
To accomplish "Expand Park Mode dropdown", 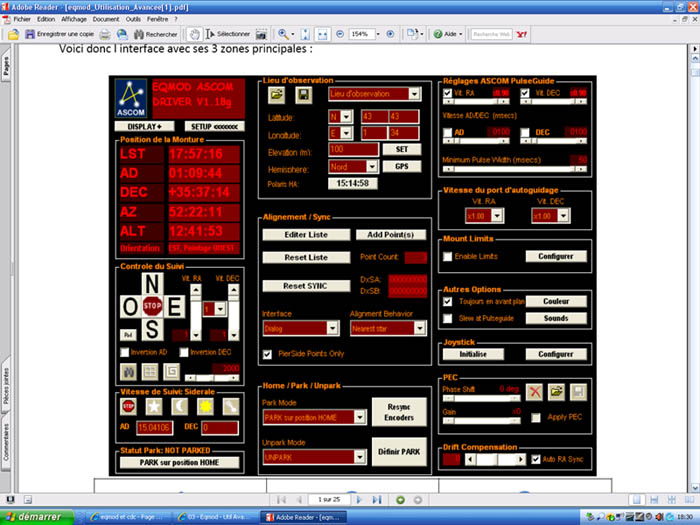I will point(360,417).
